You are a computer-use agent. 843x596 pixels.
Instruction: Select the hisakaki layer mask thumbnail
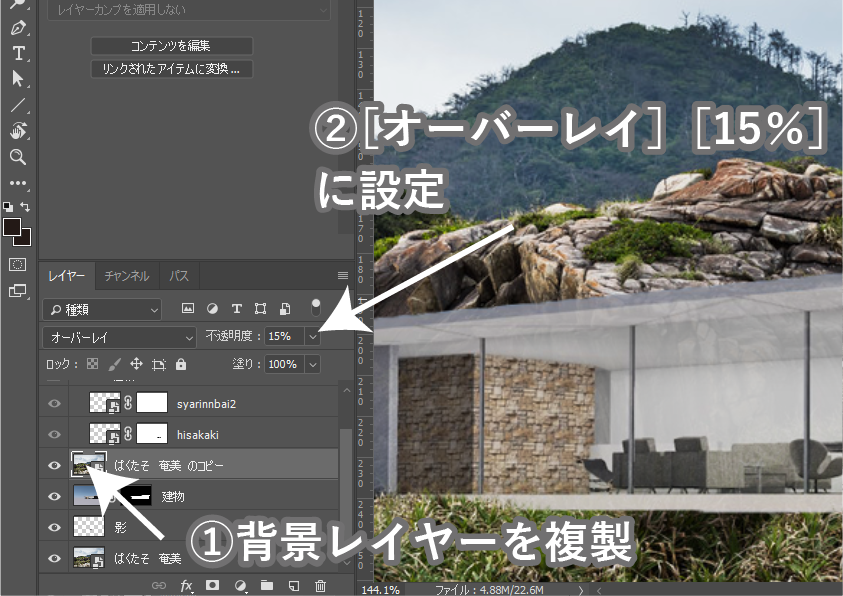(152, 434)
